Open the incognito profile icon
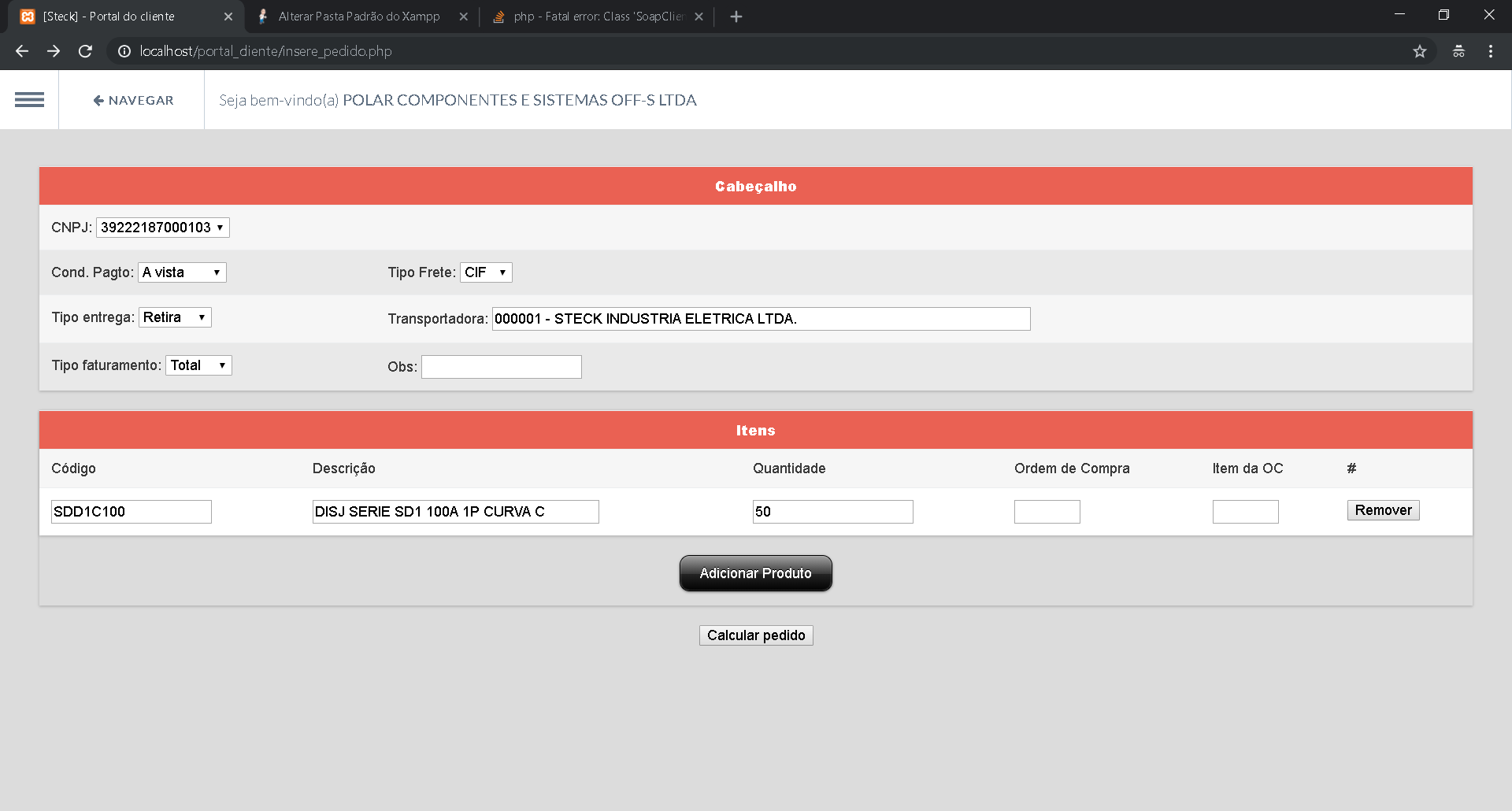Screen dimensions: 1512x811 pos(1458,51)
